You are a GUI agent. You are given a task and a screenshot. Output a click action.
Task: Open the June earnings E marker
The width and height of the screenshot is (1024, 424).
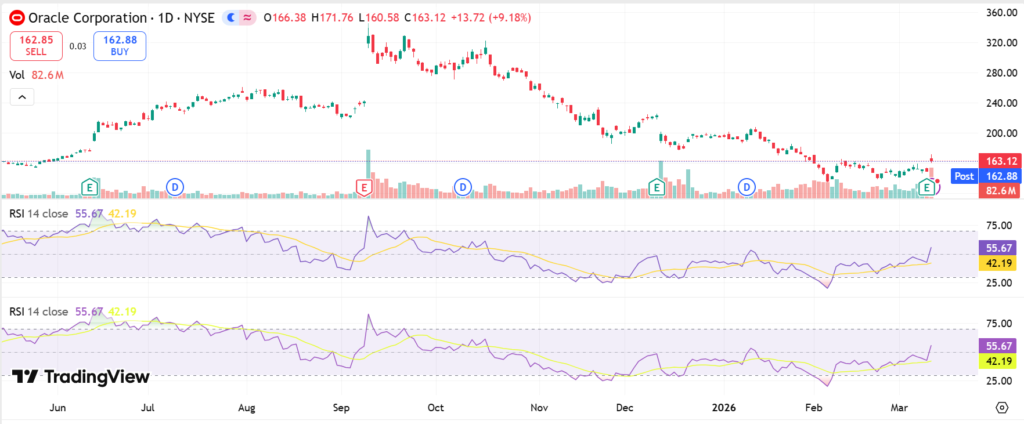[x=90, y=187]
